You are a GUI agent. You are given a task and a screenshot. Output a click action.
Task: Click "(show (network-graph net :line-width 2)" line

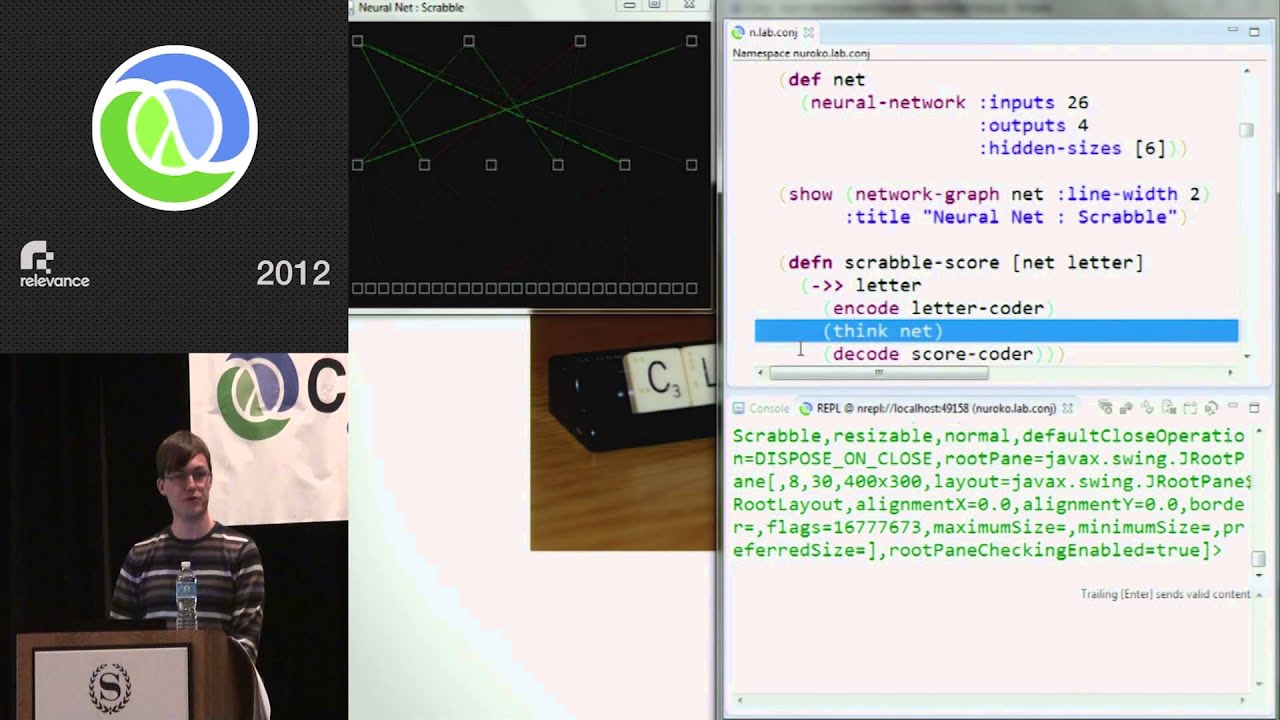click(994, 194)
